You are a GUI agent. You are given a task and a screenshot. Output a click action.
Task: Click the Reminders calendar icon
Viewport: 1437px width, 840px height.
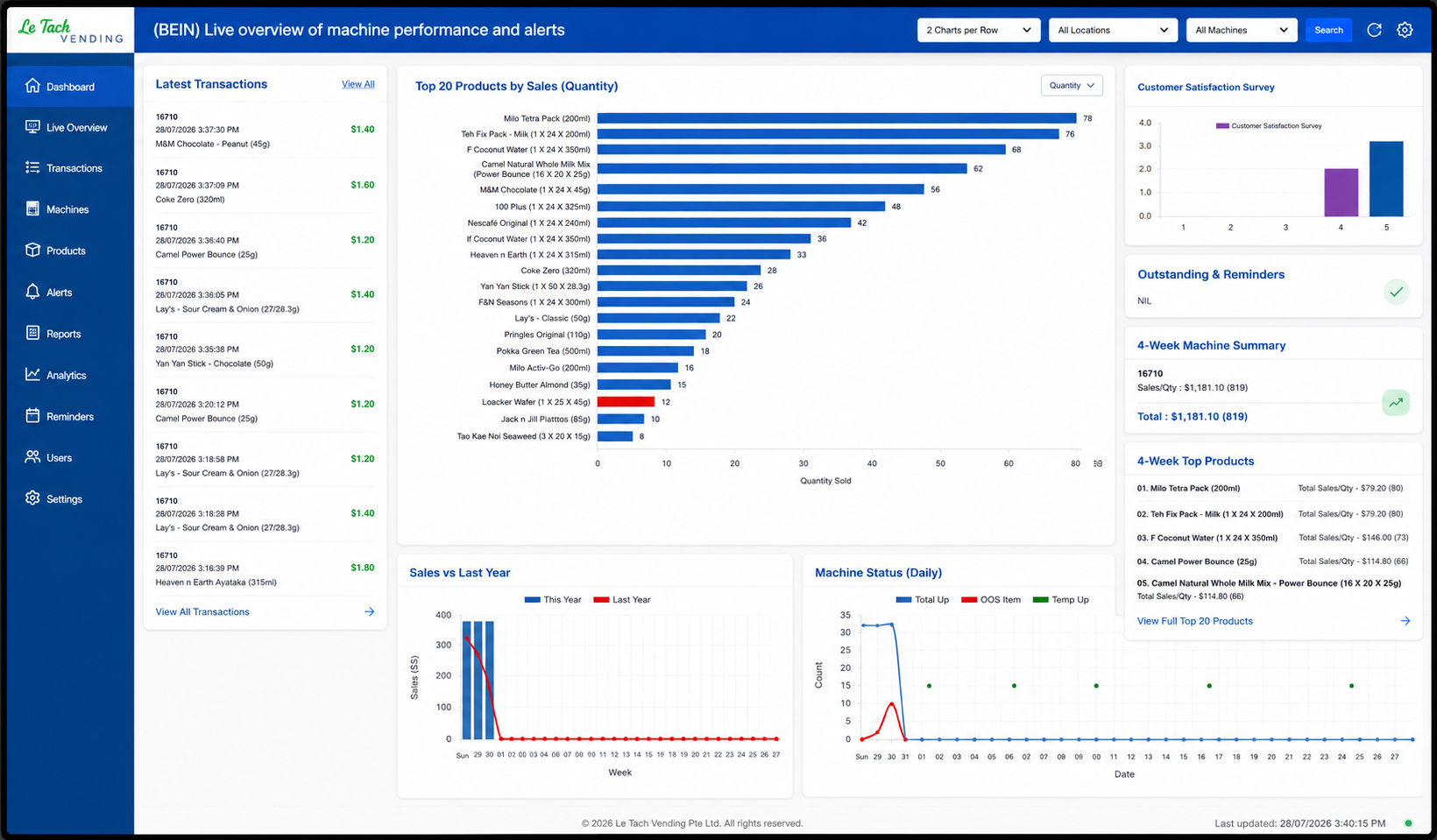tap(32, 415)
